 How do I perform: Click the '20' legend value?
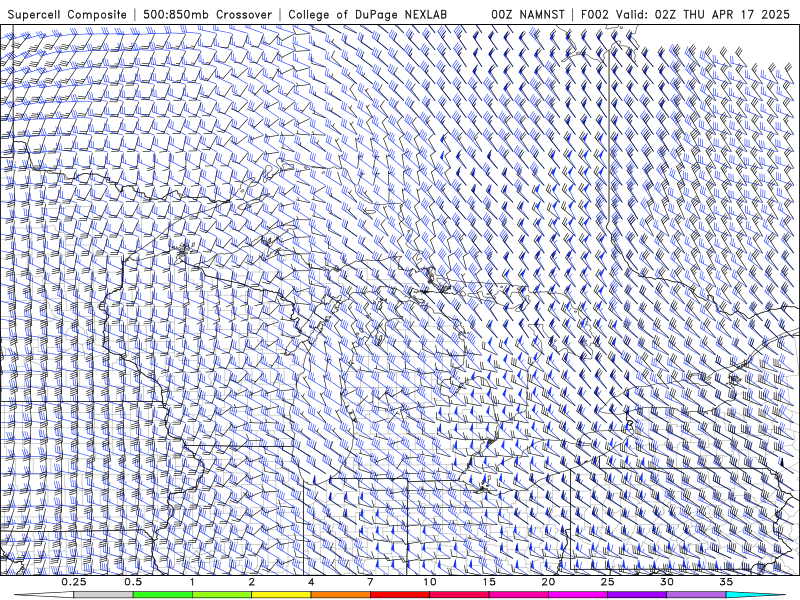(x=548, y=582)
